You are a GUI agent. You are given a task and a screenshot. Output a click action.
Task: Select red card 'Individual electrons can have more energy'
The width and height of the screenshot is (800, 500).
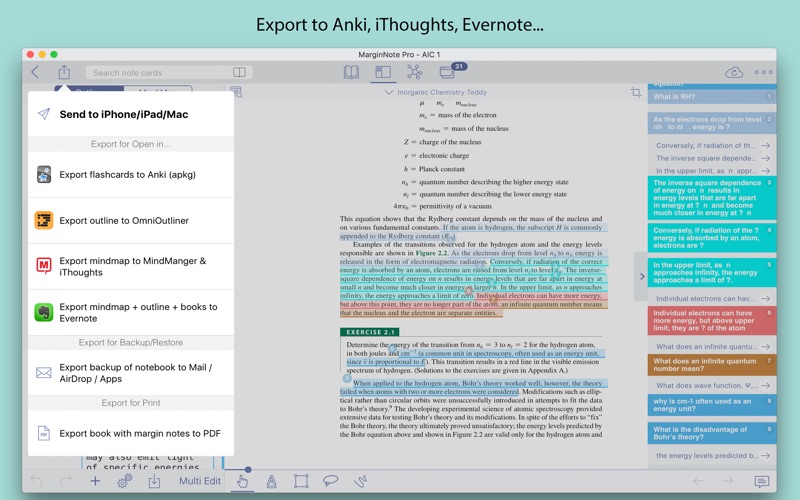tap(712, 320)
